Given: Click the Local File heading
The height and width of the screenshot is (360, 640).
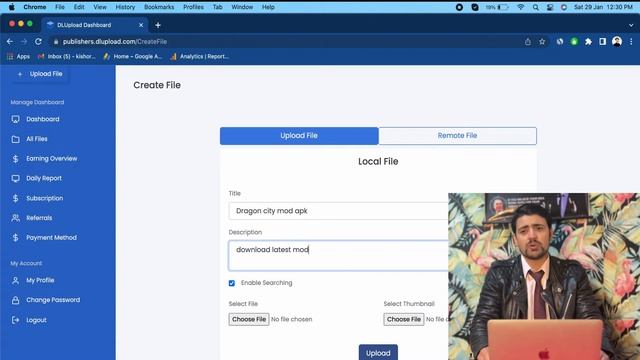Looking at the screenshot, I should click(378, 162).
